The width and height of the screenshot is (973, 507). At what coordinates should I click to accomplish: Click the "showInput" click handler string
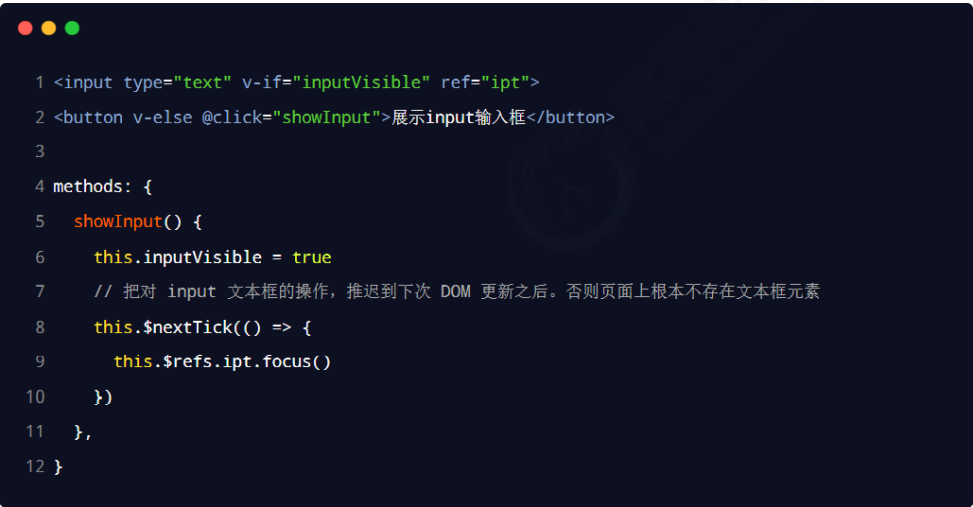[x=326, y=117]
